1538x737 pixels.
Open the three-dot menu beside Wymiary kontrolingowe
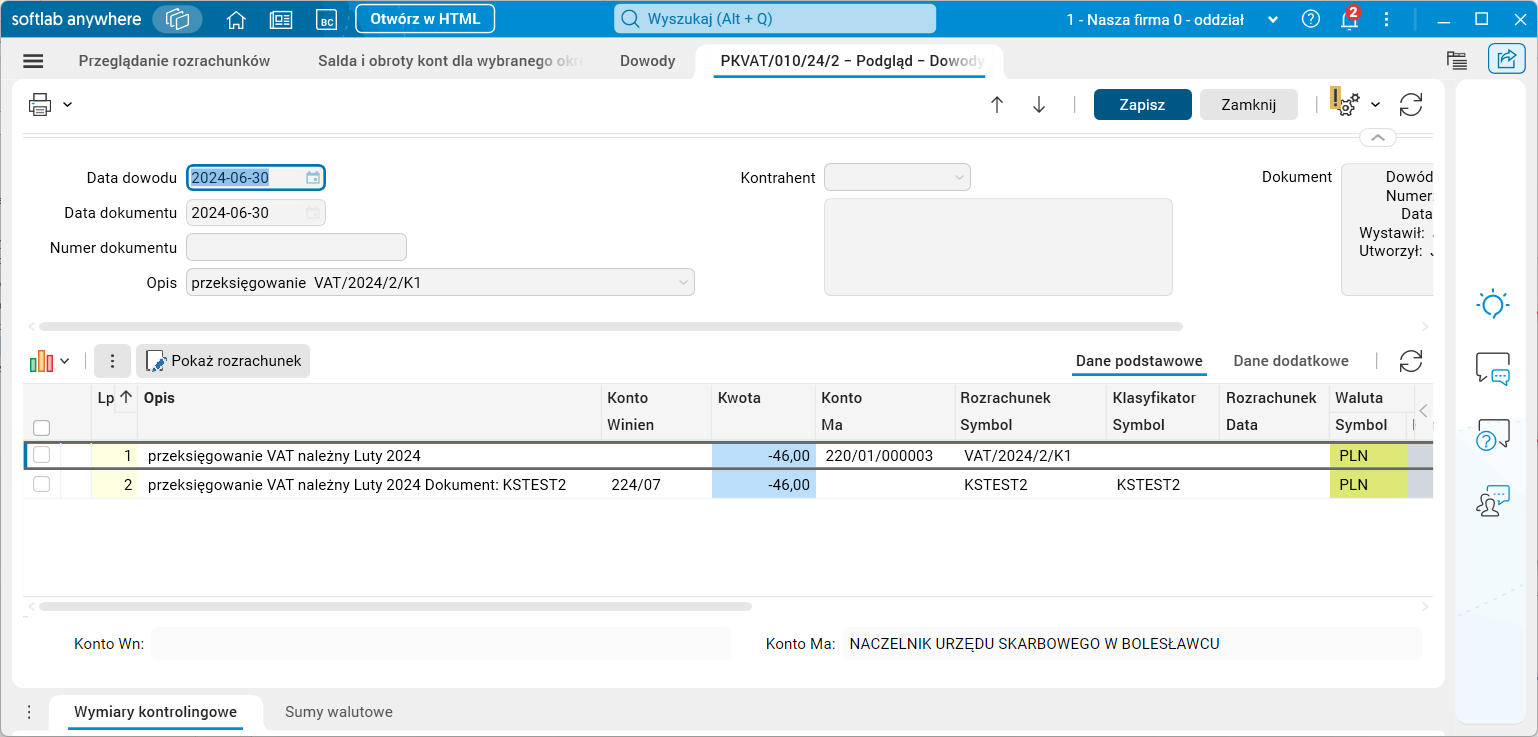point(29,712)
